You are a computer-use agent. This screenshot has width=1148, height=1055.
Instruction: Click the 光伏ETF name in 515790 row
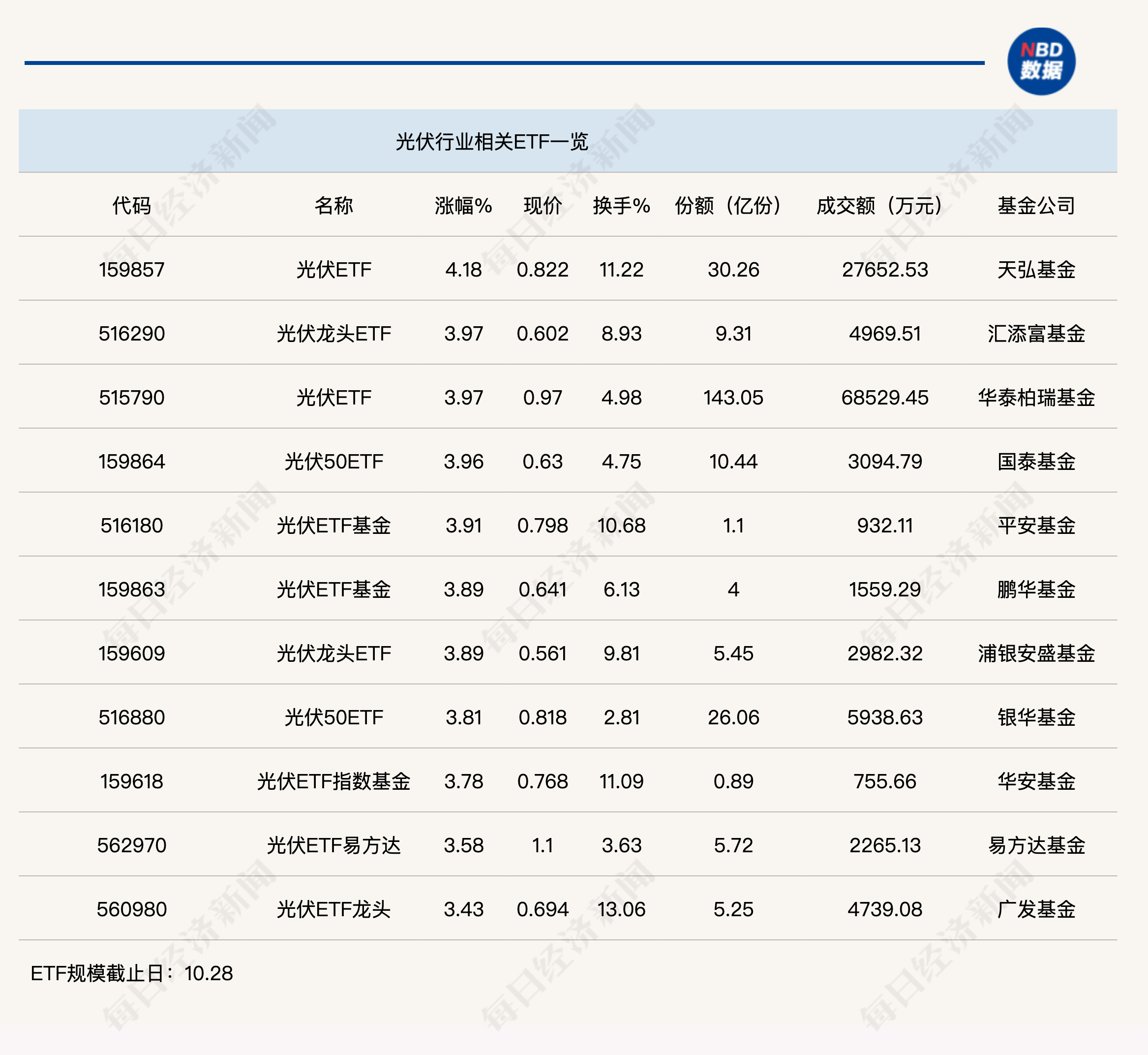[334, 397]
